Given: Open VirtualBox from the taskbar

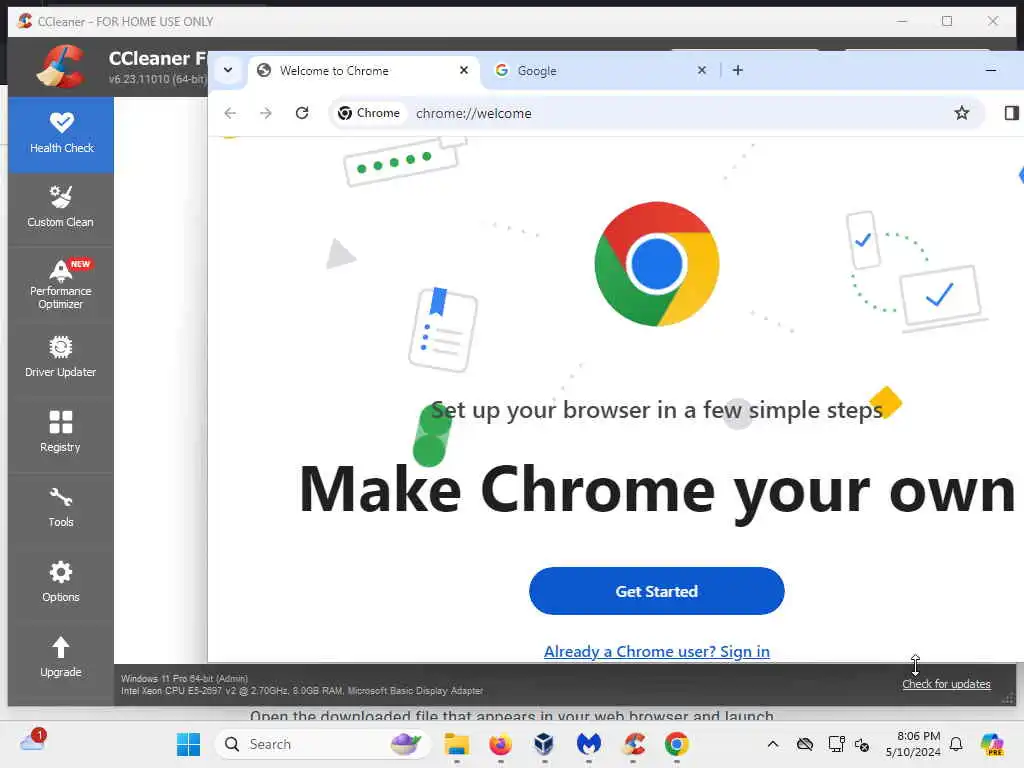Looking at the screenshot, I should (x=544, y=744).
